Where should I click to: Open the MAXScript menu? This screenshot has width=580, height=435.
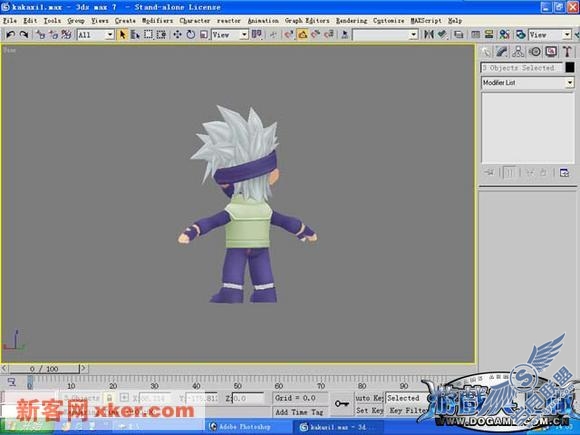point(426,21)
